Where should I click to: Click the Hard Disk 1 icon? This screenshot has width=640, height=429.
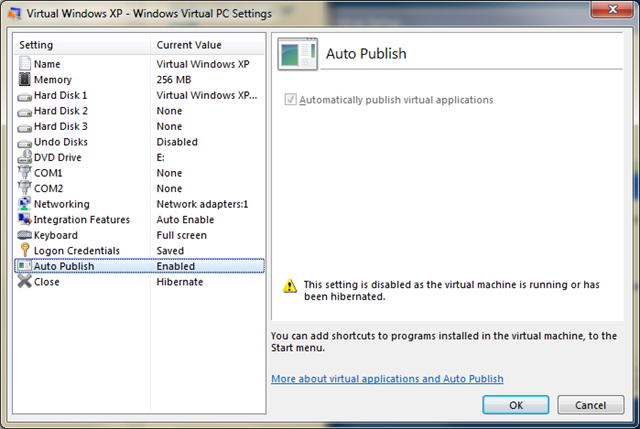point(25,95)
